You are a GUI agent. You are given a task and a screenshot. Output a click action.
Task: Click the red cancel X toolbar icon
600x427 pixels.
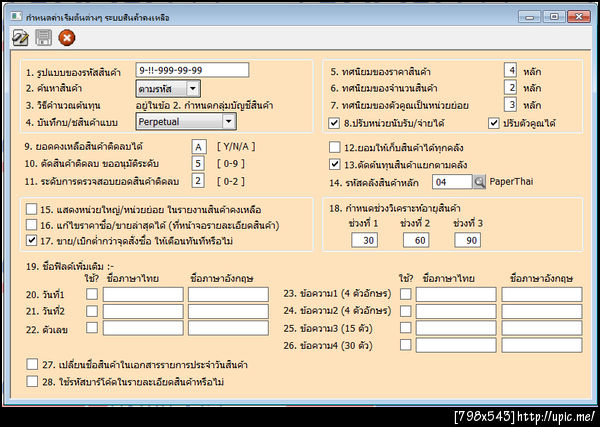click(67, 38)
